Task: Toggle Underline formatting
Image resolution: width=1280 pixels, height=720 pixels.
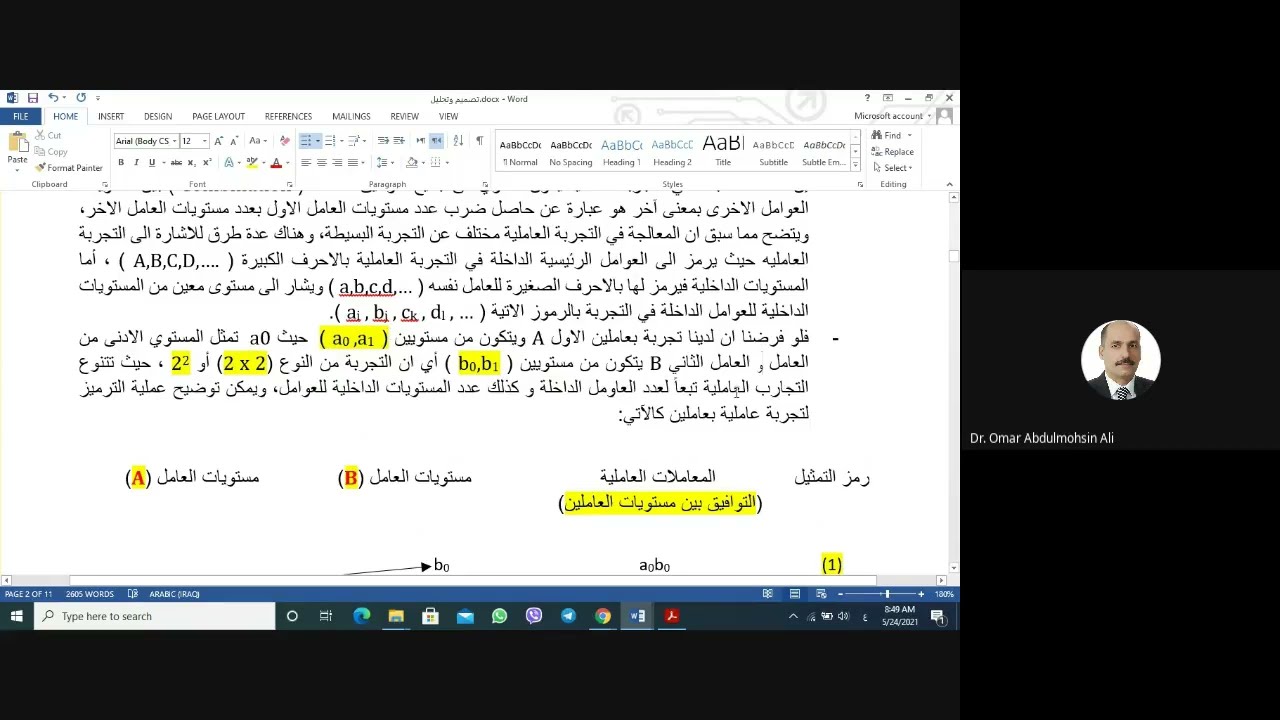Action: click(x=152, y=162)
